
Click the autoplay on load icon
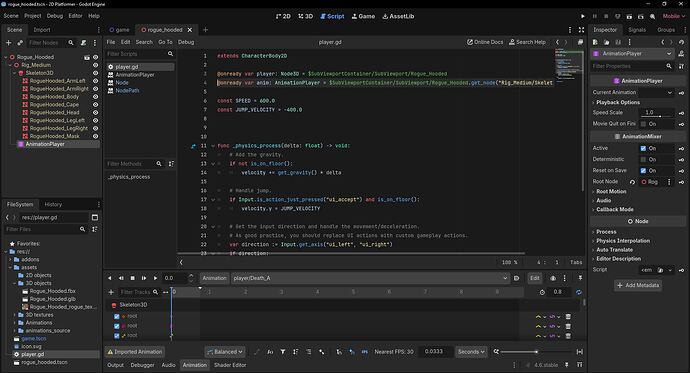pos(517,278)
